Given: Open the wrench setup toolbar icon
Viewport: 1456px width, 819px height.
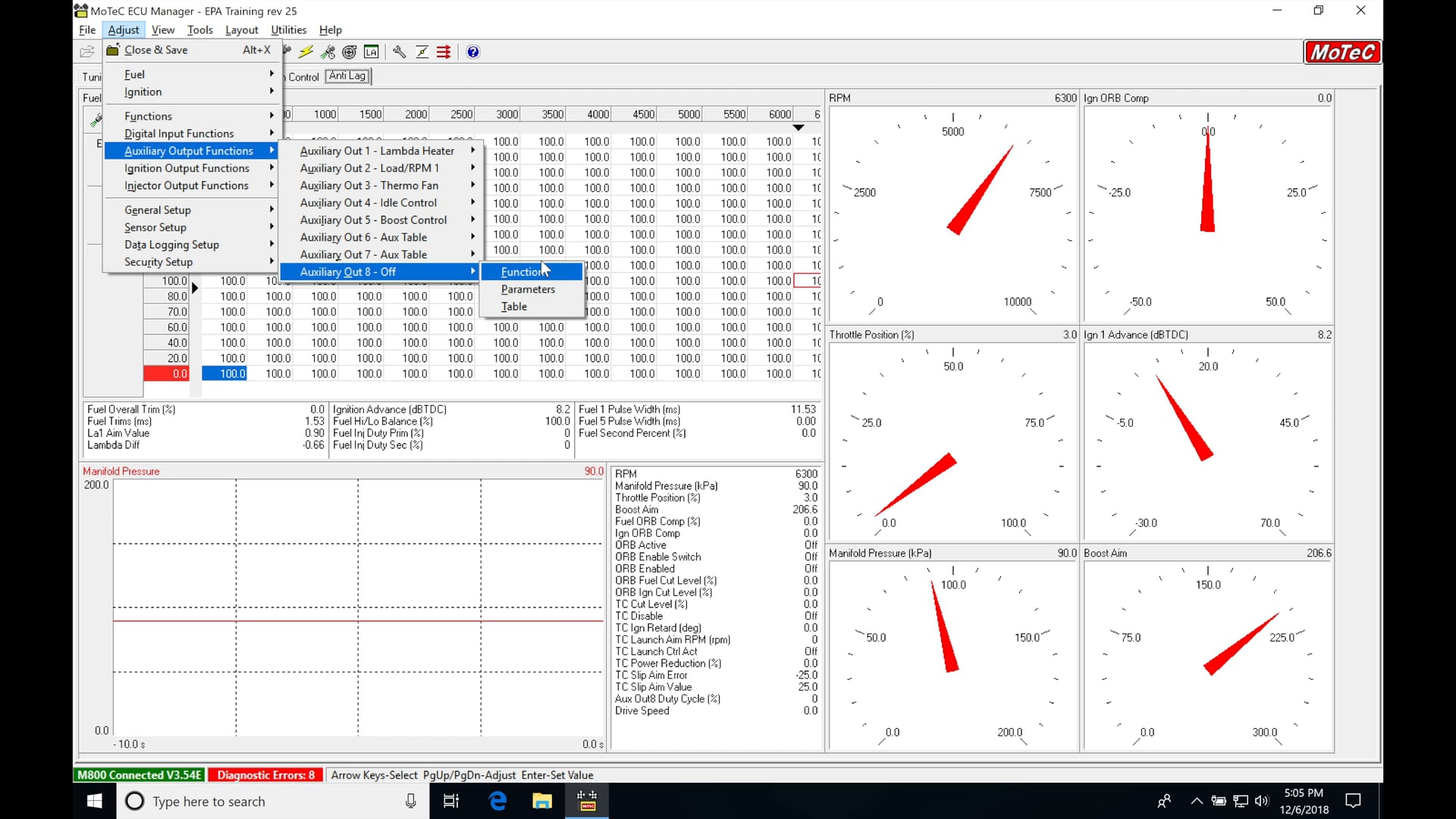Looking at the screenshot, I should pos(400,52).
